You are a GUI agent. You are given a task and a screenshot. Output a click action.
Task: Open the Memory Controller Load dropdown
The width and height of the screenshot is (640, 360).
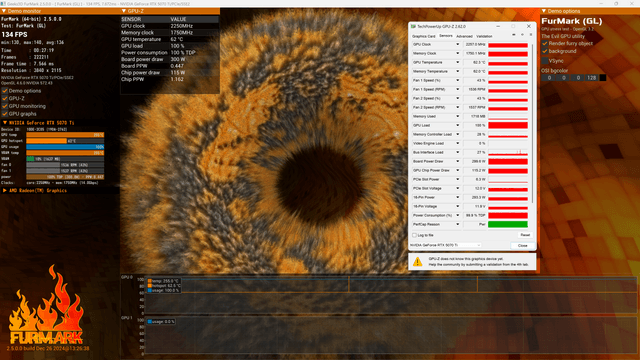click(x=457, y=134)
